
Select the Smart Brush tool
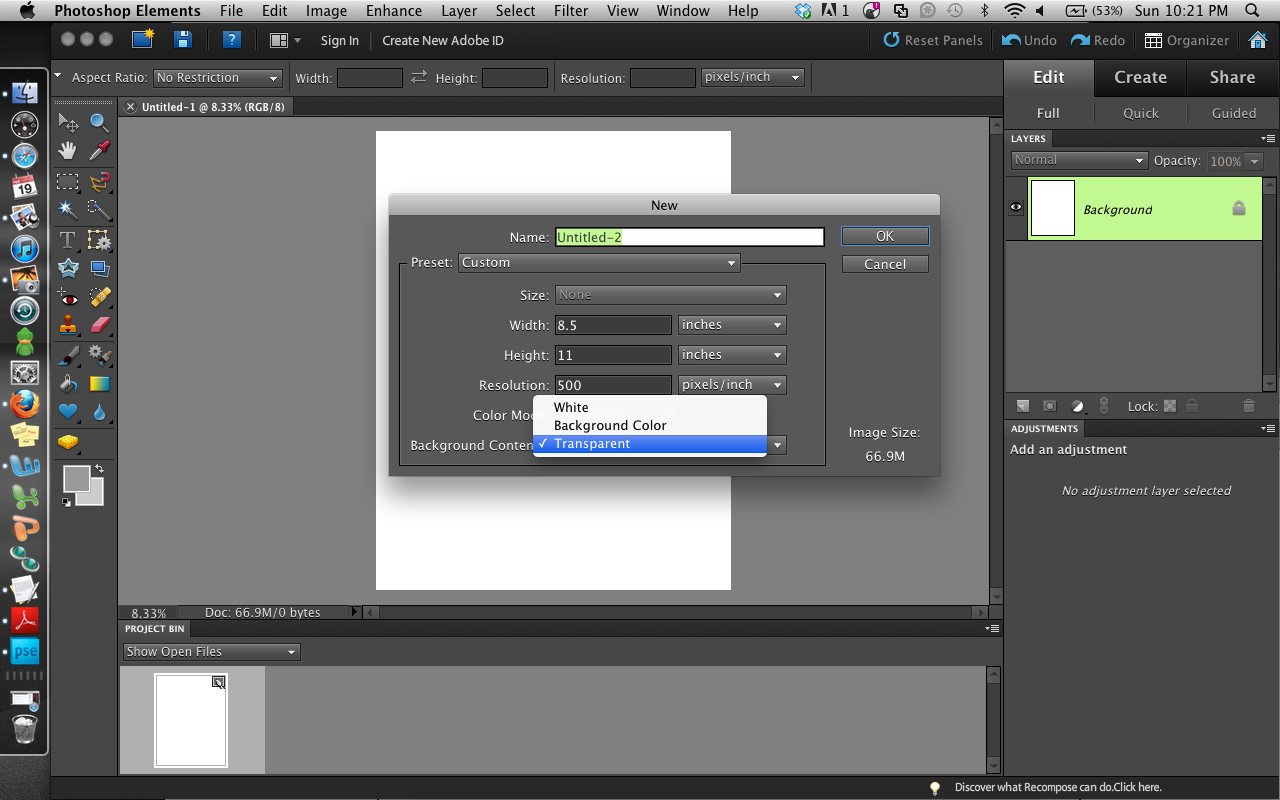[x=99, y=354]
